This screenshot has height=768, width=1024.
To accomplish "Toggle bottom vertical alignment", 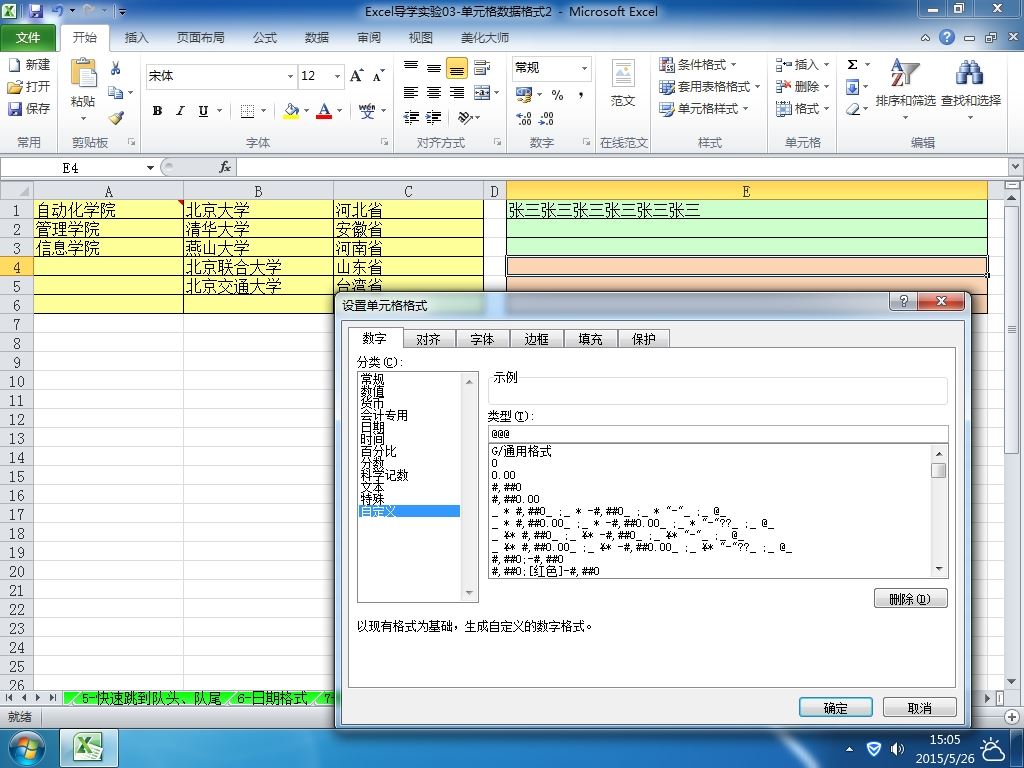I will 457,67.
